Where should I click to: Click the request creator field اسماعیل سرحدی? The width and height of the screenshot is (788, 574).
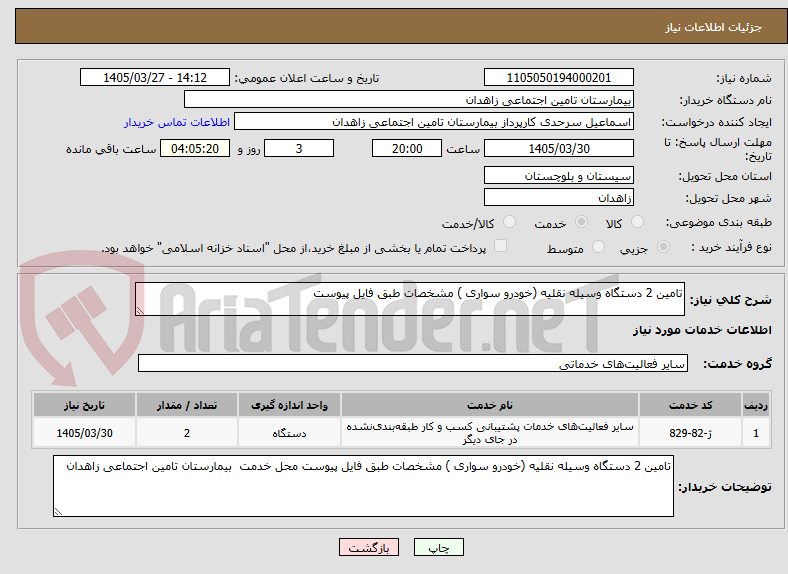434,122
